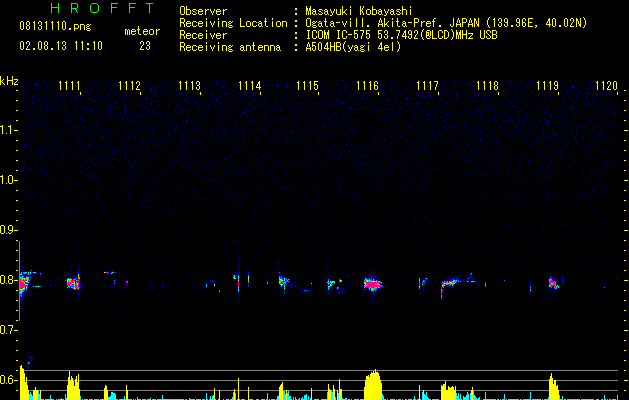Click the HROFFT title text
The width and height of the screenshot is (629, 400).
(x=102, y=8)
